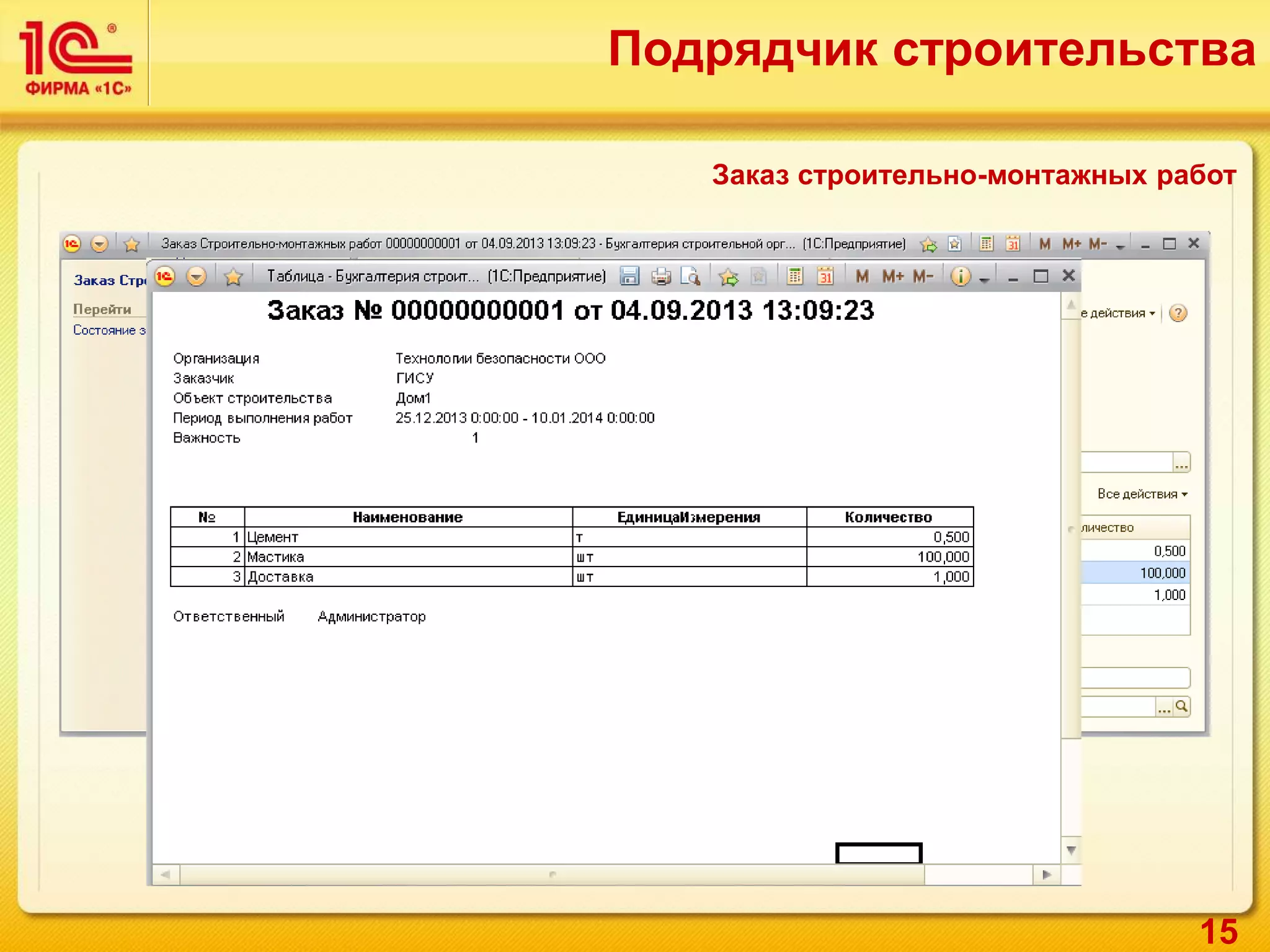Click the Save icon in the Таблица window toolbar

[629, 276]
